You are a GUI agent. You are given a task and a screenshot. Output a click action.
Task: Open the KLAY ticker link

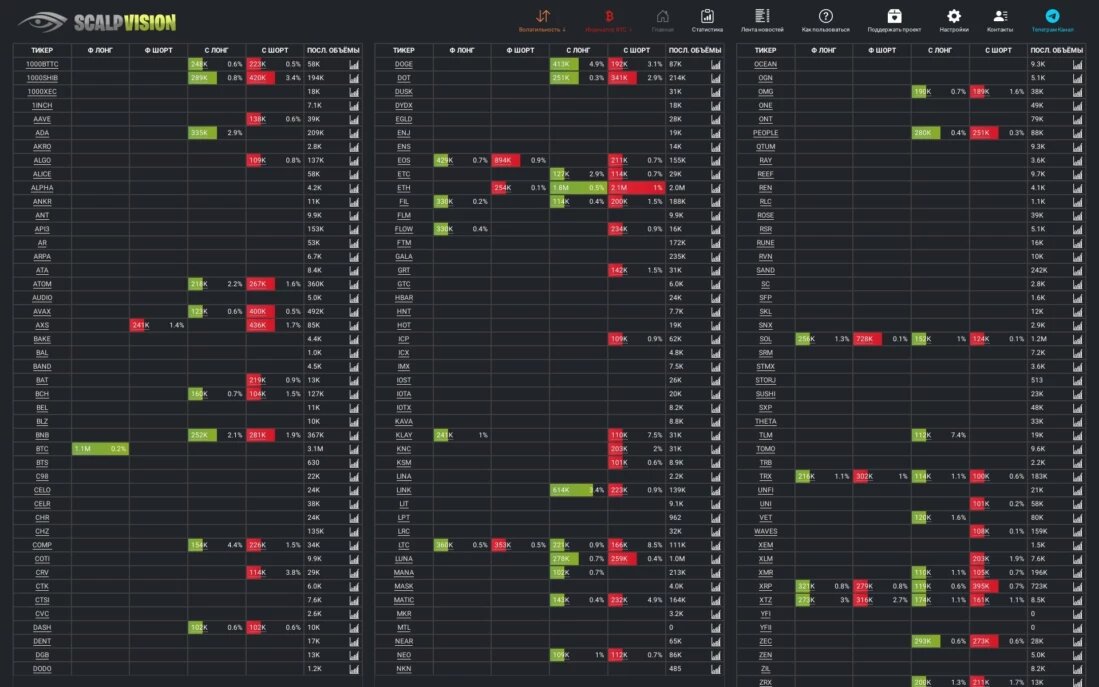[x=404, y=435]
